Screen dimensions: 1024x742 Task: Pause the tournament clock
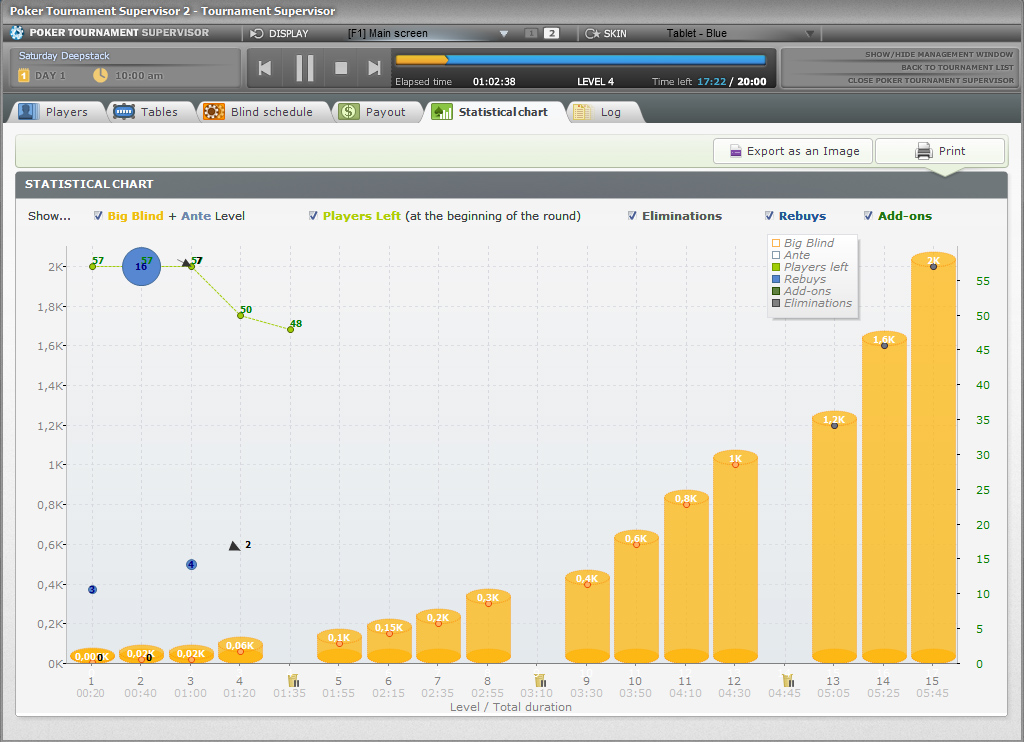click(305, 68)
